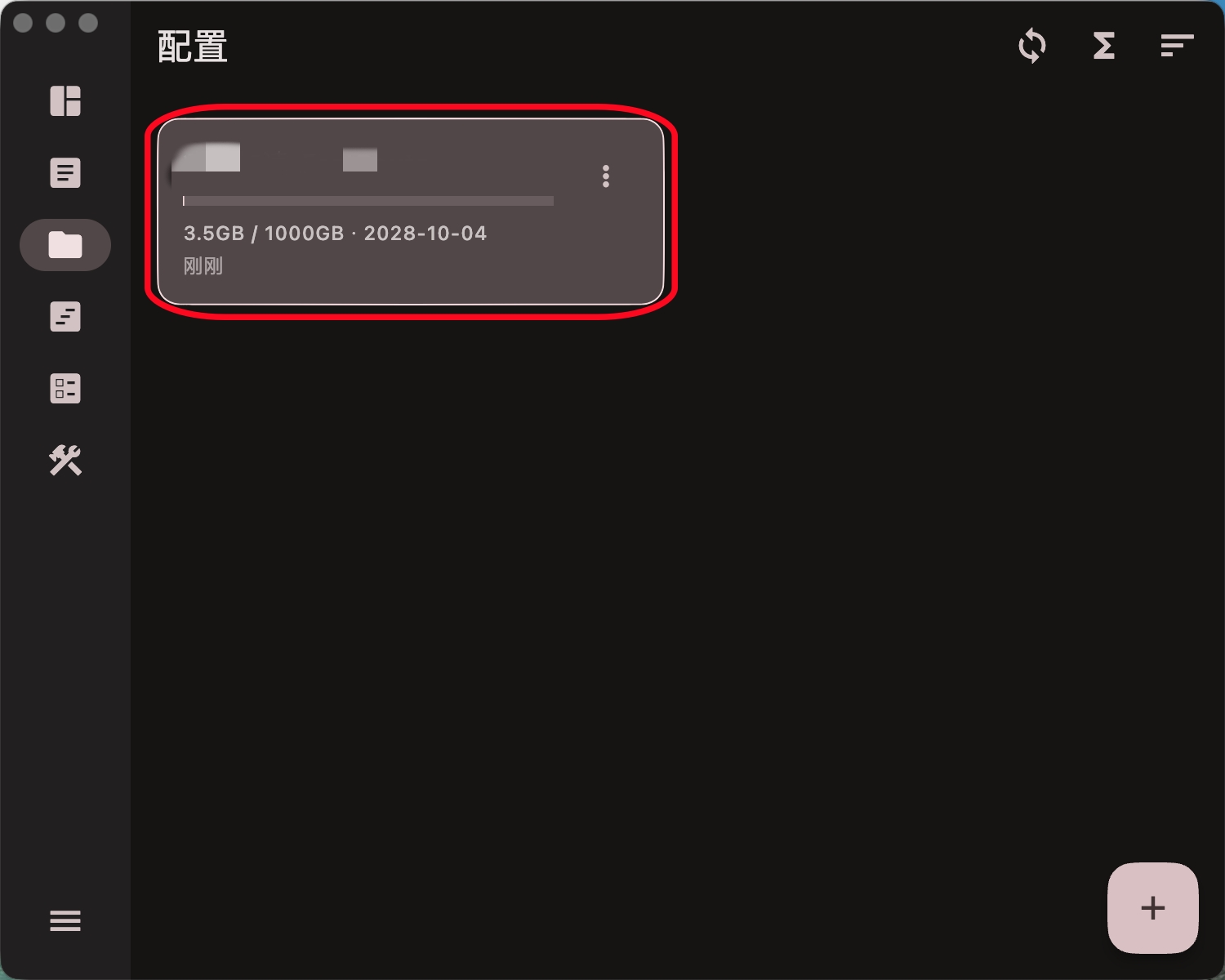Click the 刚刚 last-updated label
Image resolution: width=1225 pixels, height=980 pixels.
click(x=203, y=266)
